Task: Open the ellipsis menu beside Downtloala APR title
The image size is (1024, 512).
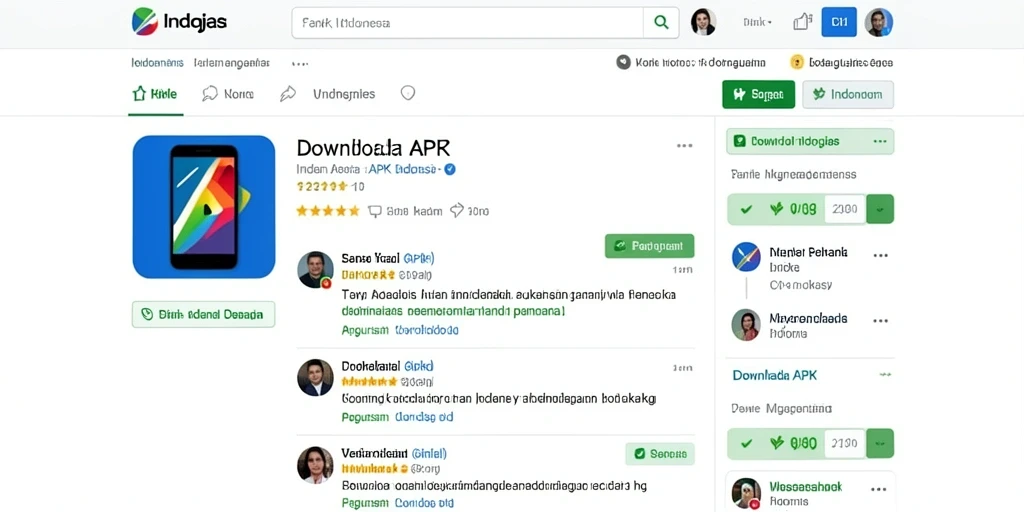Action: click(x=684, y=146)
